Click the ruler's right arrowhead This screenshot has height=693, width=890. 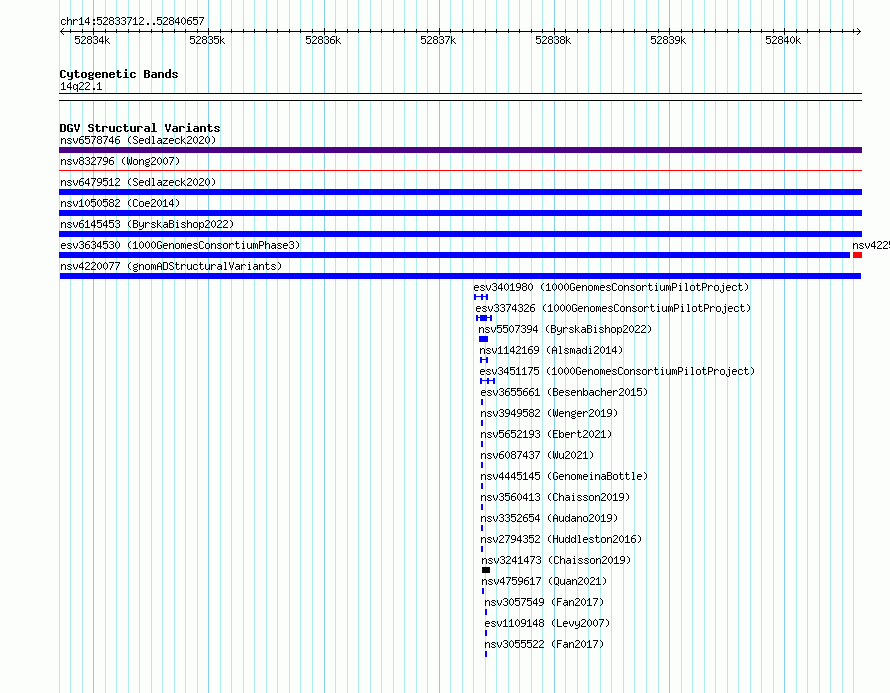tap(859, 31)
